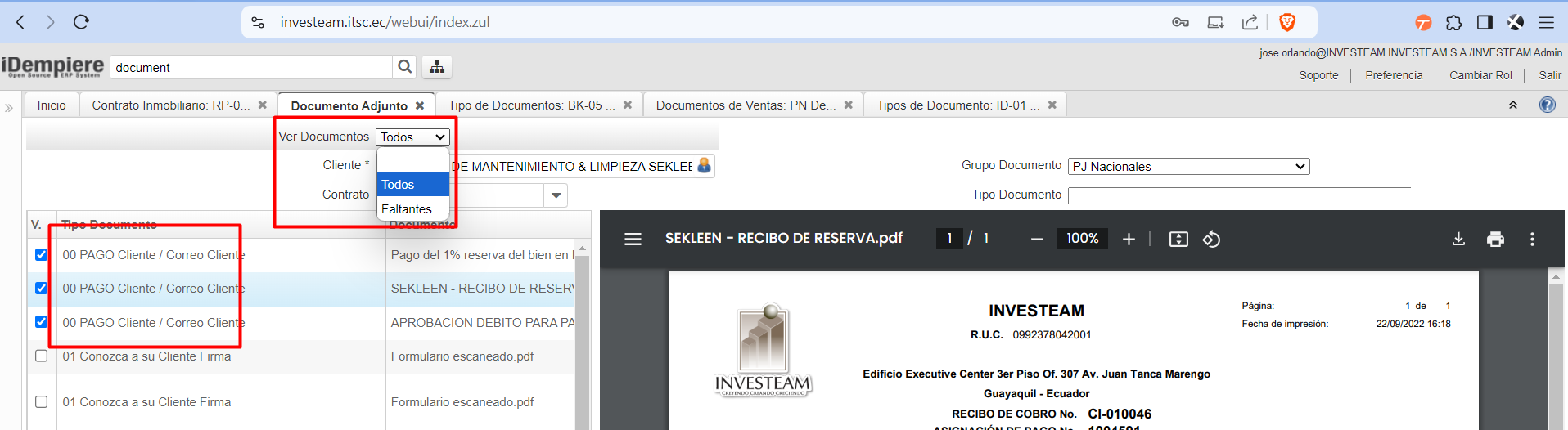Switch to the Inicio tab

click(x=52, y=105)
